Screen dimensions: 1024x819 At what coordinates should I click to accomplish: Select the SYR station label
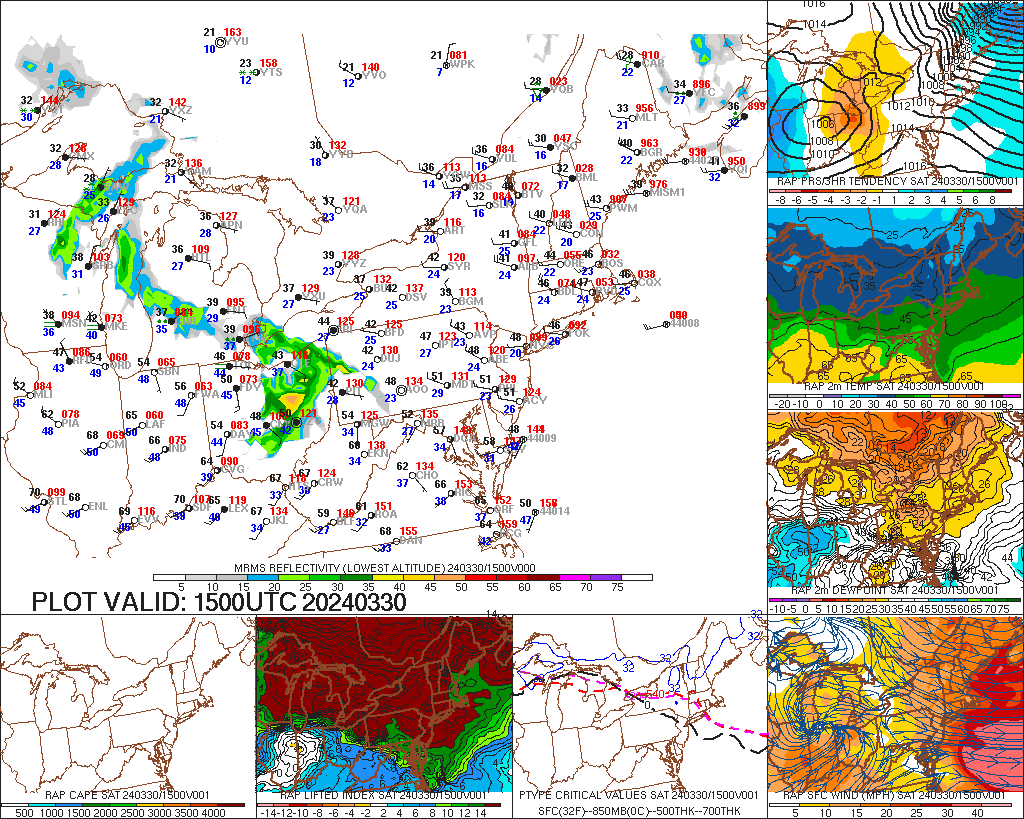click(x=459, y=266)
